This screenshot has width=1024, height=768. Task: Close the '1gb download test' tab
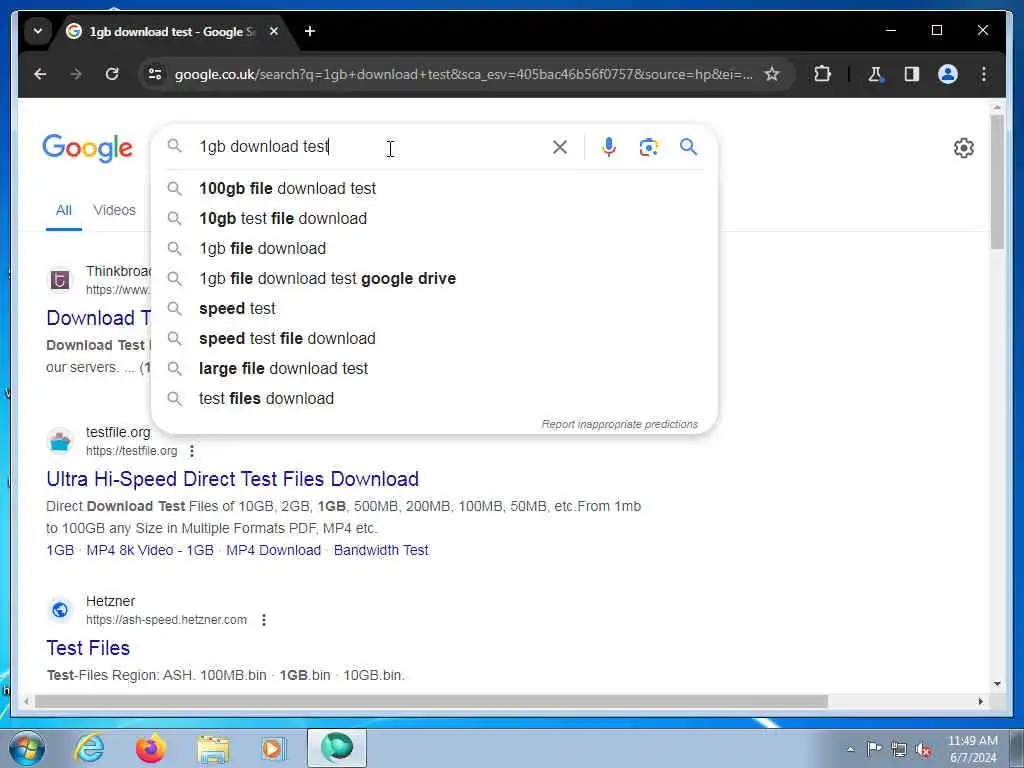tap(274, 31)
